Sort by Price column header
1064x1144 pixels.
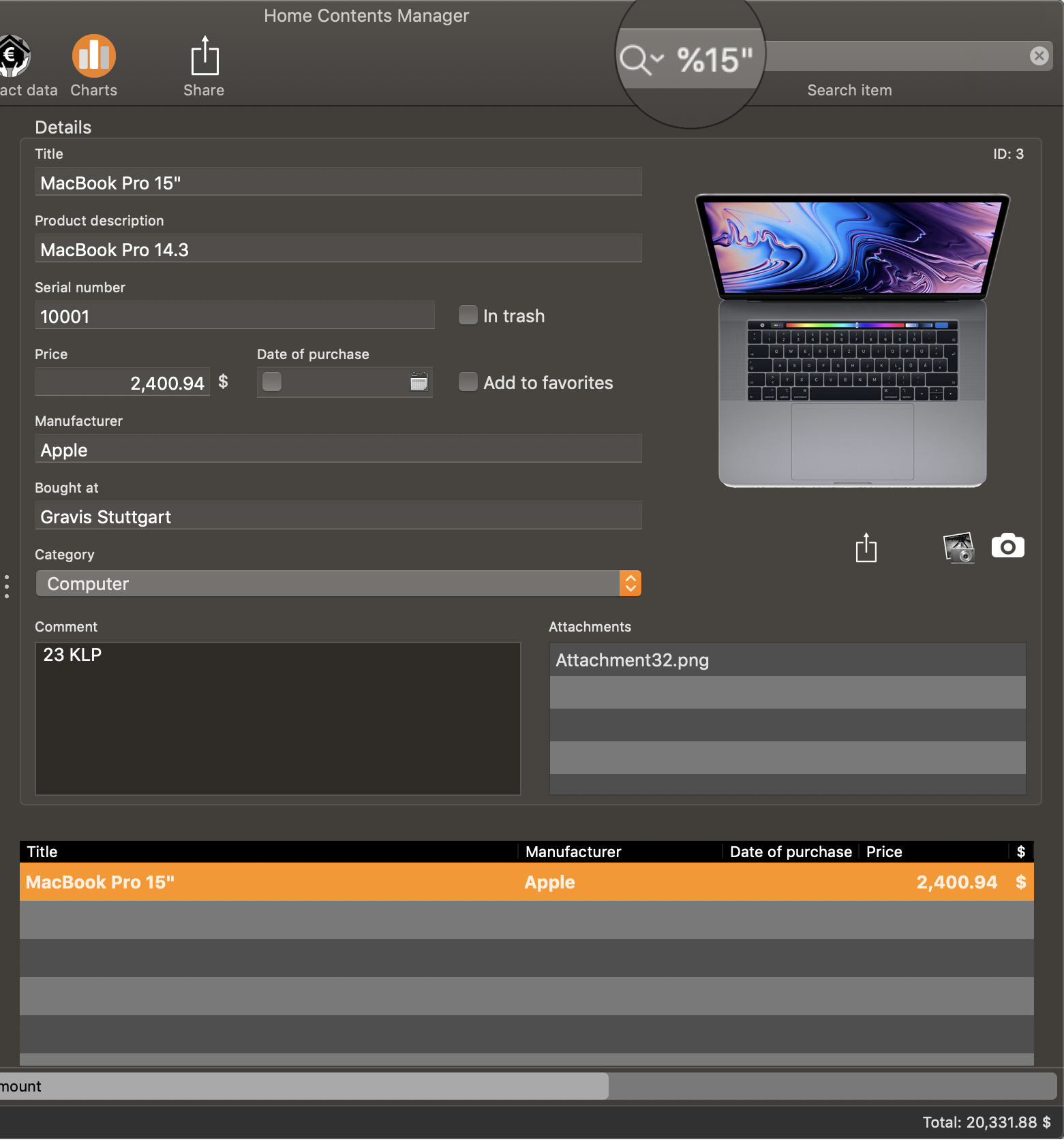[933, 852]
